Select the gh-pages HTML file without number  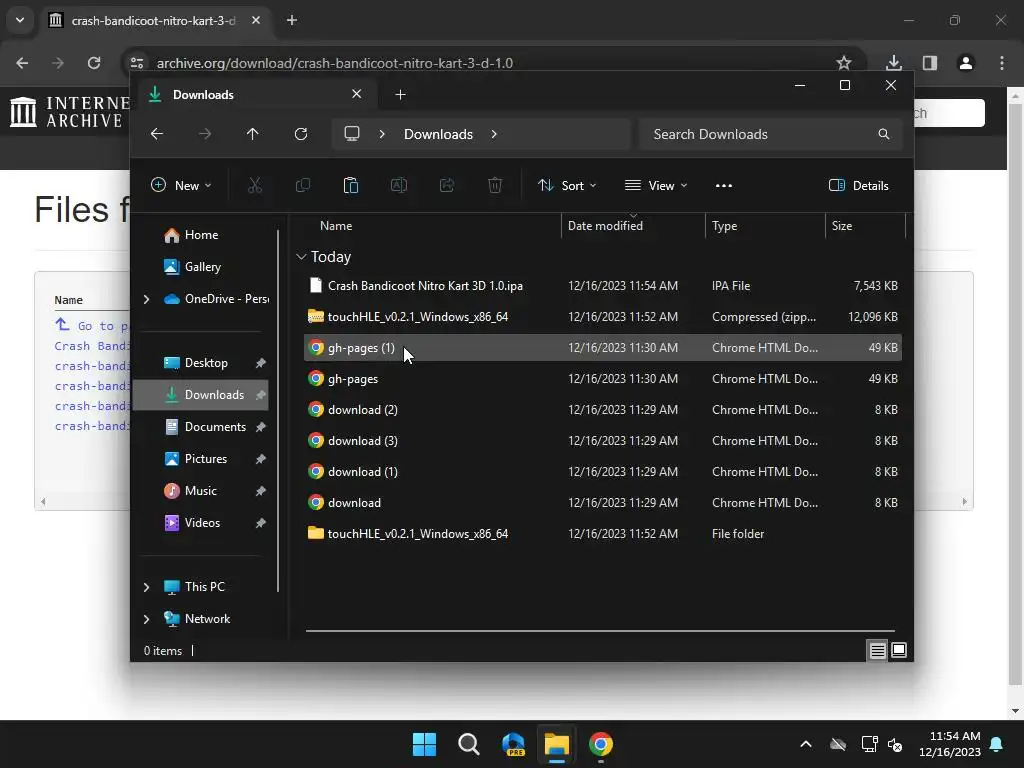(x=603, y=379)
